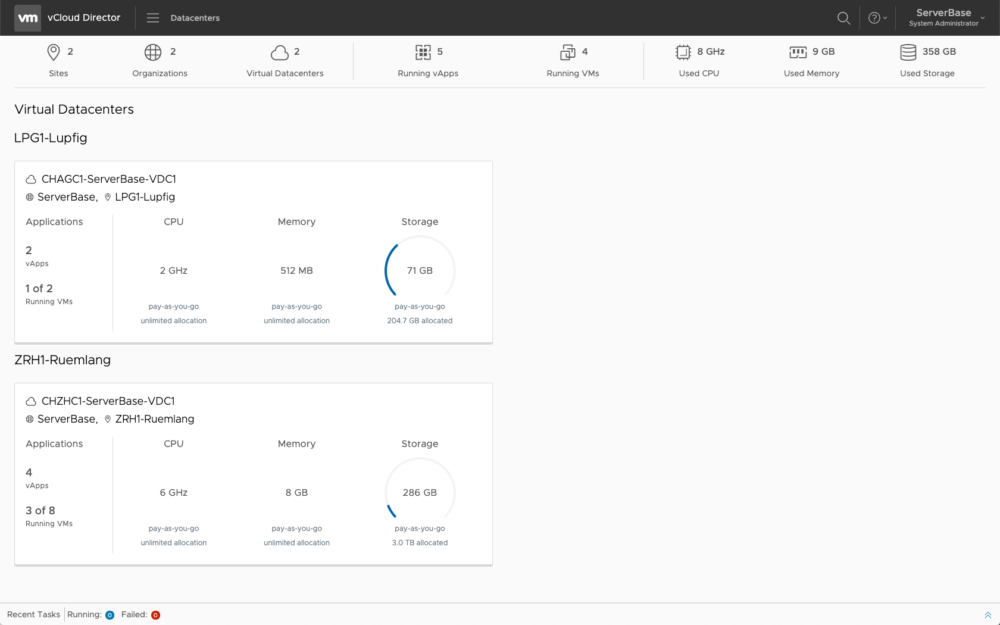This screenshot has width=1000, height=625.
Task: Click the Running vApps grid icon
Action: (423, 52)
